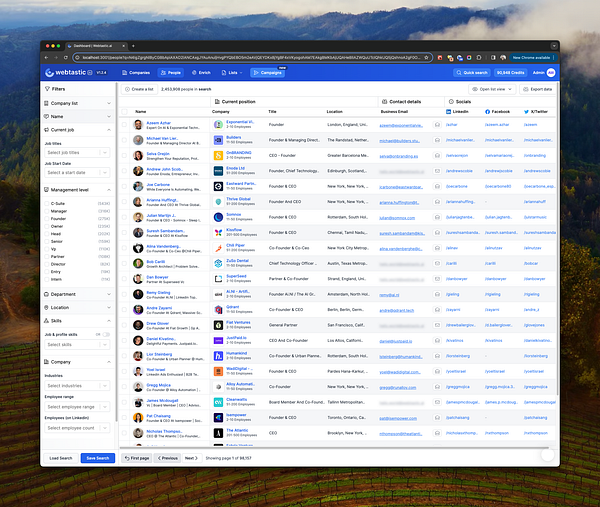Open the Campaigns nav tab

pos(267,73)
